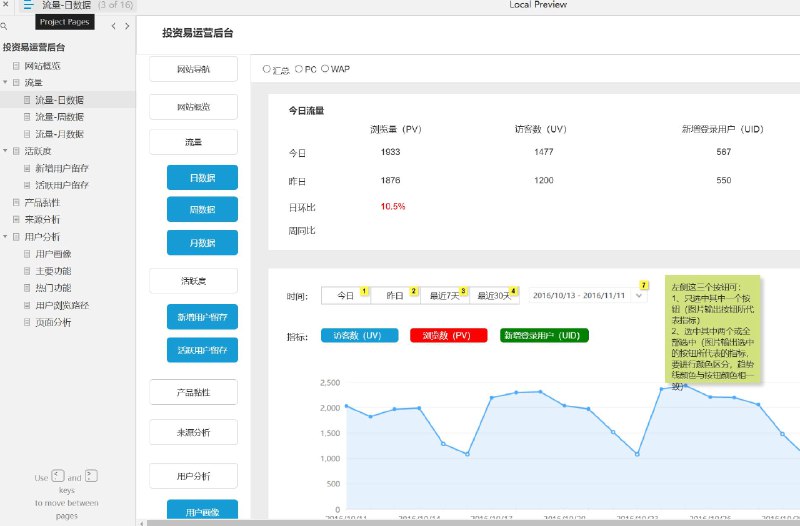
Task: Click the blue 日数据 button
Action: point(202,178)
